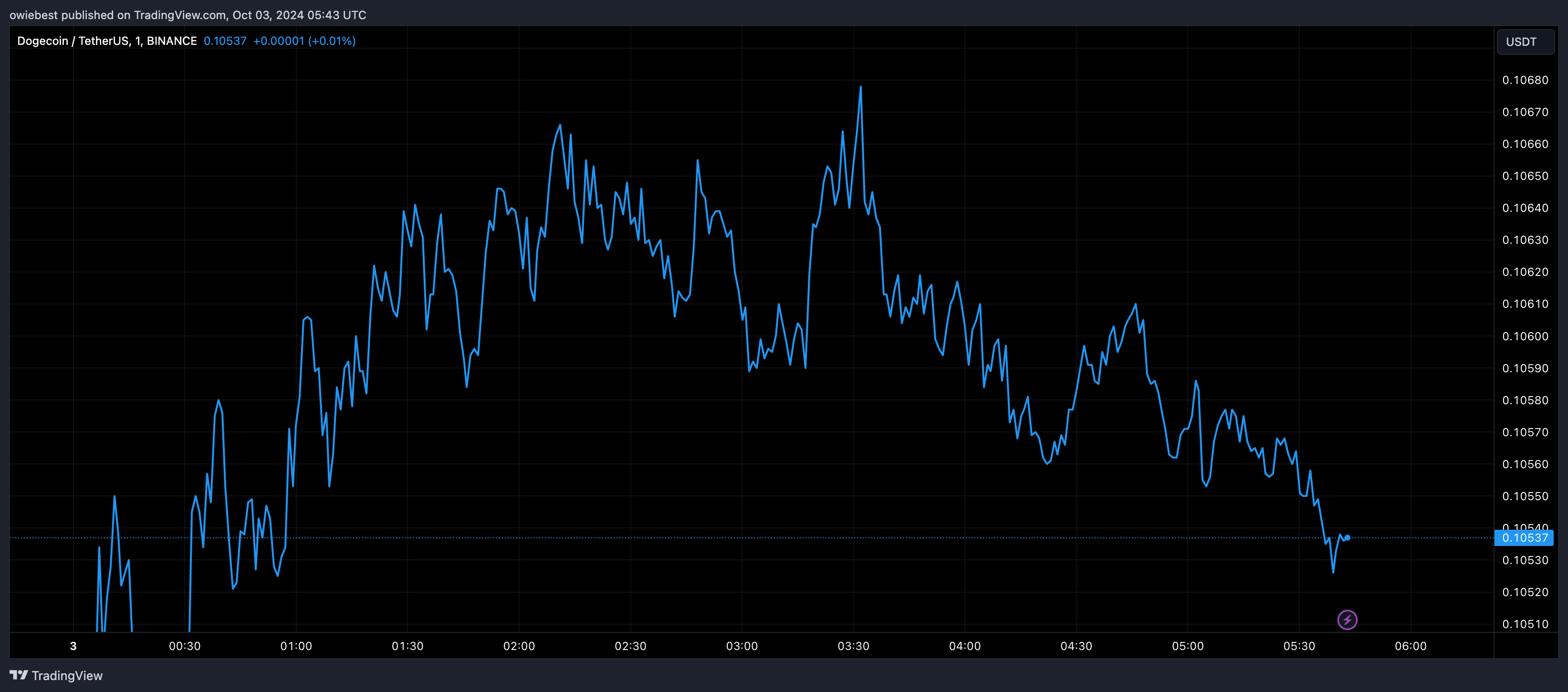Click the 0.10570 price axis label
This screenshot has height=692, width=1568.
tap(1525, 432)
